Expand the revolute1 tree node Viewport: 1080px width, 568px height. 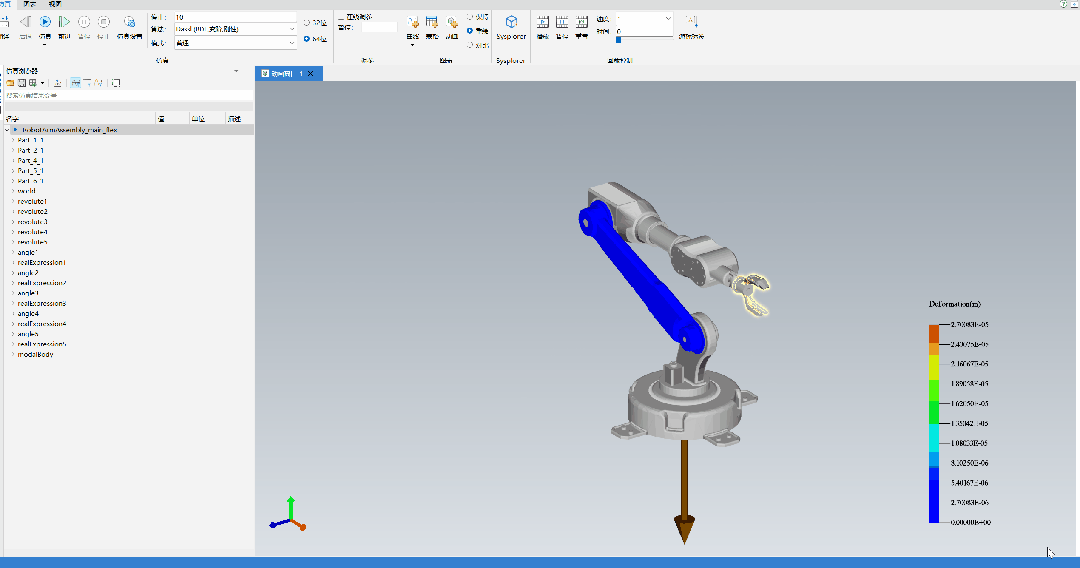click(12, 202)
